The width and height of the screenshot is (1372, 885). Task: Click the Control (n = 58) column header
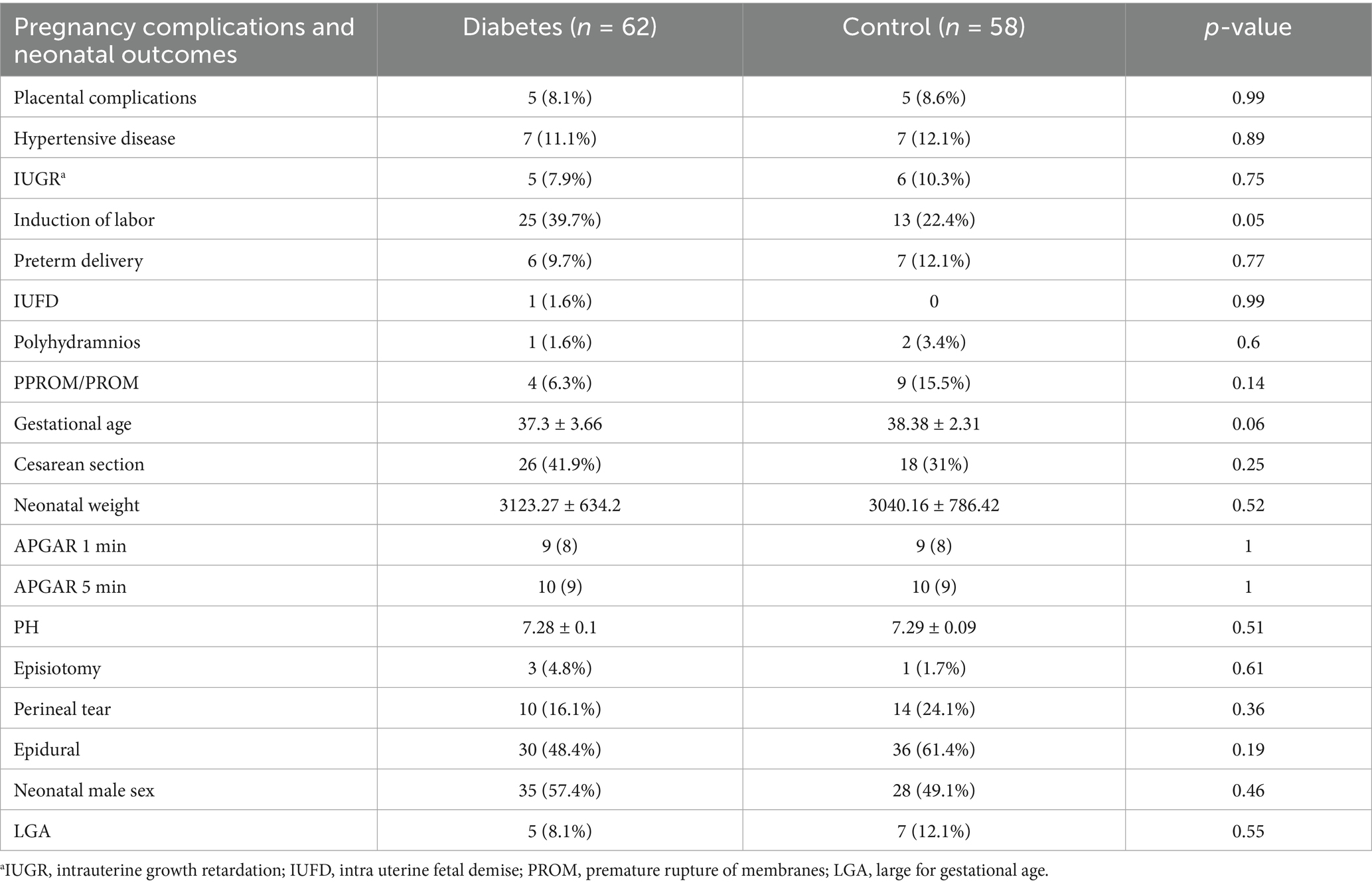tap(933, 27)
